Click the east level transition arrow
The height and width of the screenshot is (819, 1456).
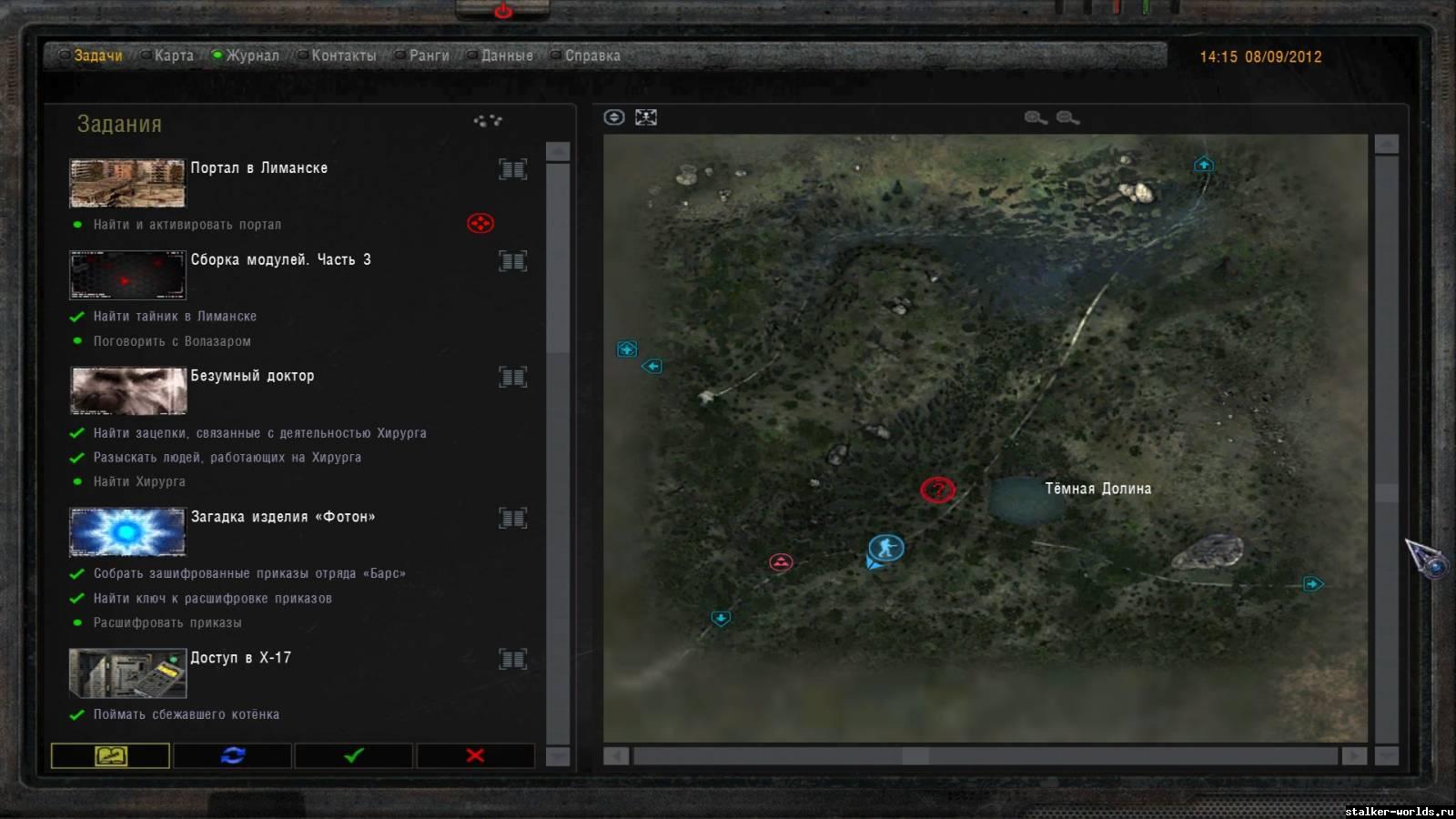tap(1312, 584)
